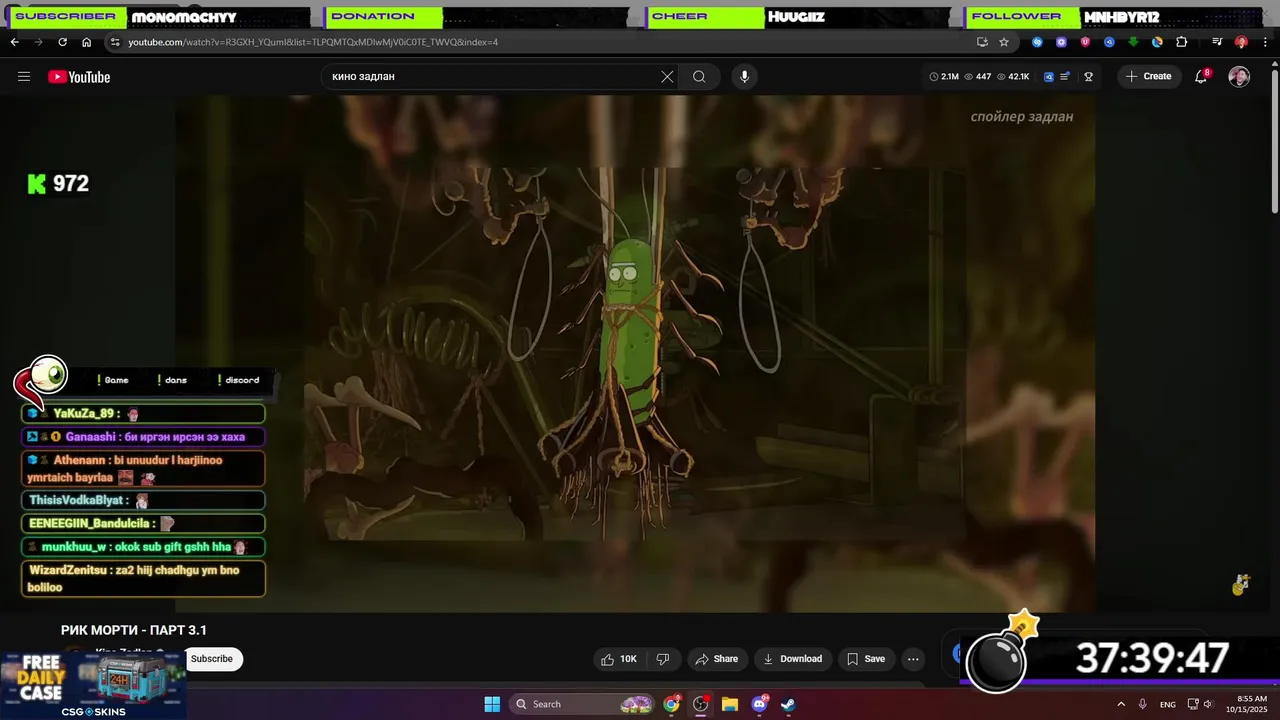Screen dimensions: 1280x720
Task: Open the browser home page
Action: pos(87,42)
